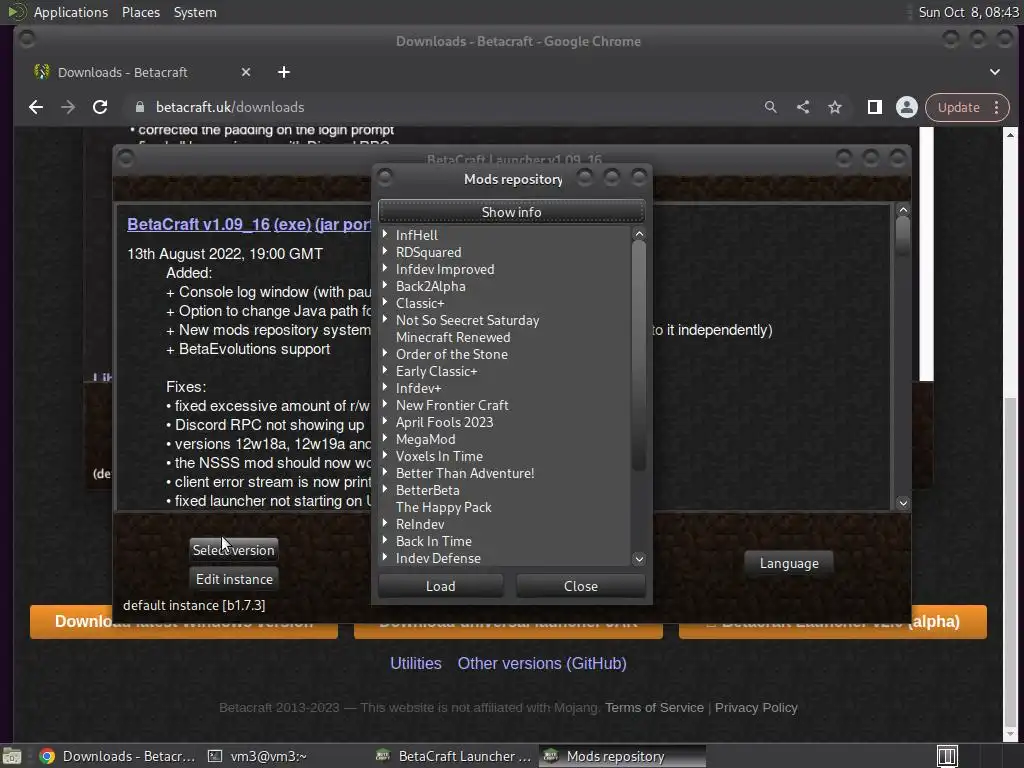Viewport: 1024px width, 768px height.
Task: Click the Show info button
Action: 511,212
